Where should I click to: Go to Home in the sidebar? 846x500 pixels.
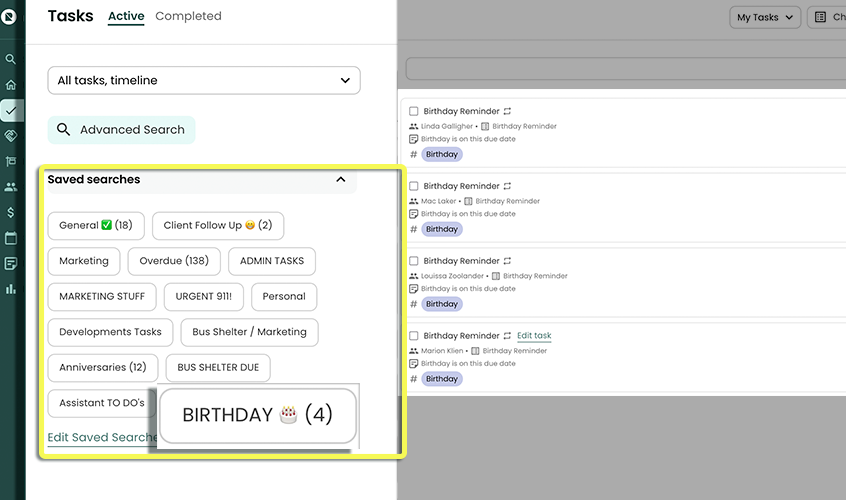[11, 86]
